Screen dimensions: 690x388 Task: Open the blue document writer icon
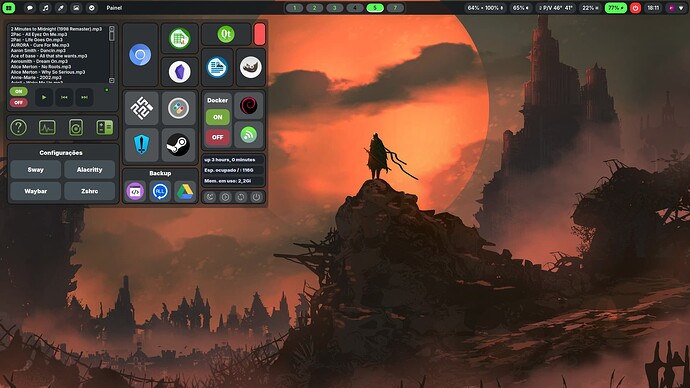[217, 67]
